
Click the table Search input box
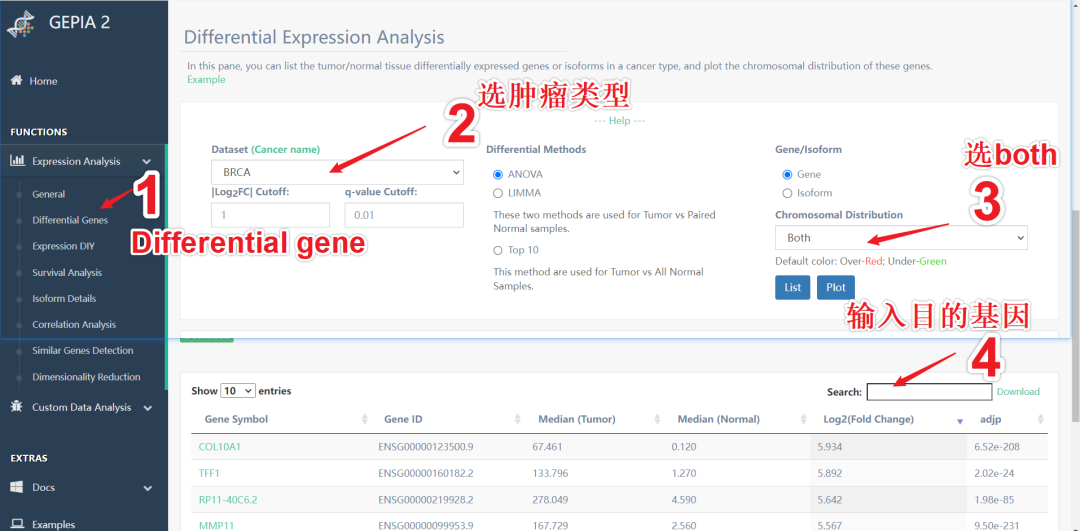929,391
